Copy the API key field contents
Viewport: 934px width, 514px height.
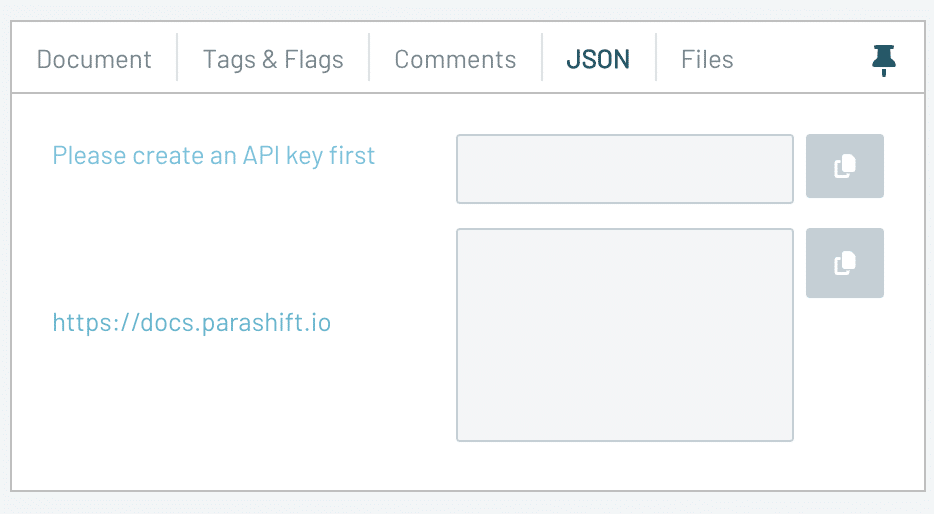[x=844, y=166]
